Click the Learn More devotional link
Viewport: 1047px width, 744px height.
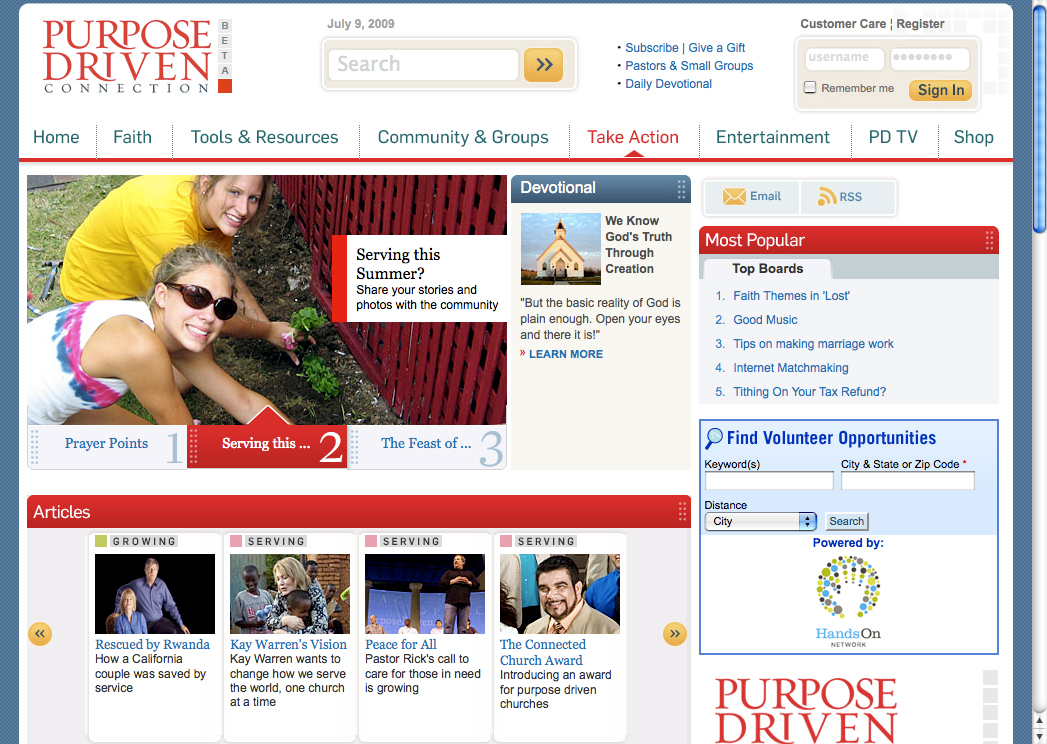pyautogui.click(x=566, y=355)
